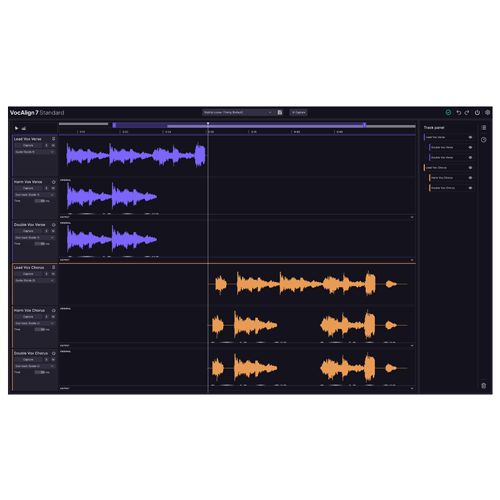Toggle Lead Vox Chorus visibility in Track panel
Viewport: 500px width, 500px height.
click(470, 168)
